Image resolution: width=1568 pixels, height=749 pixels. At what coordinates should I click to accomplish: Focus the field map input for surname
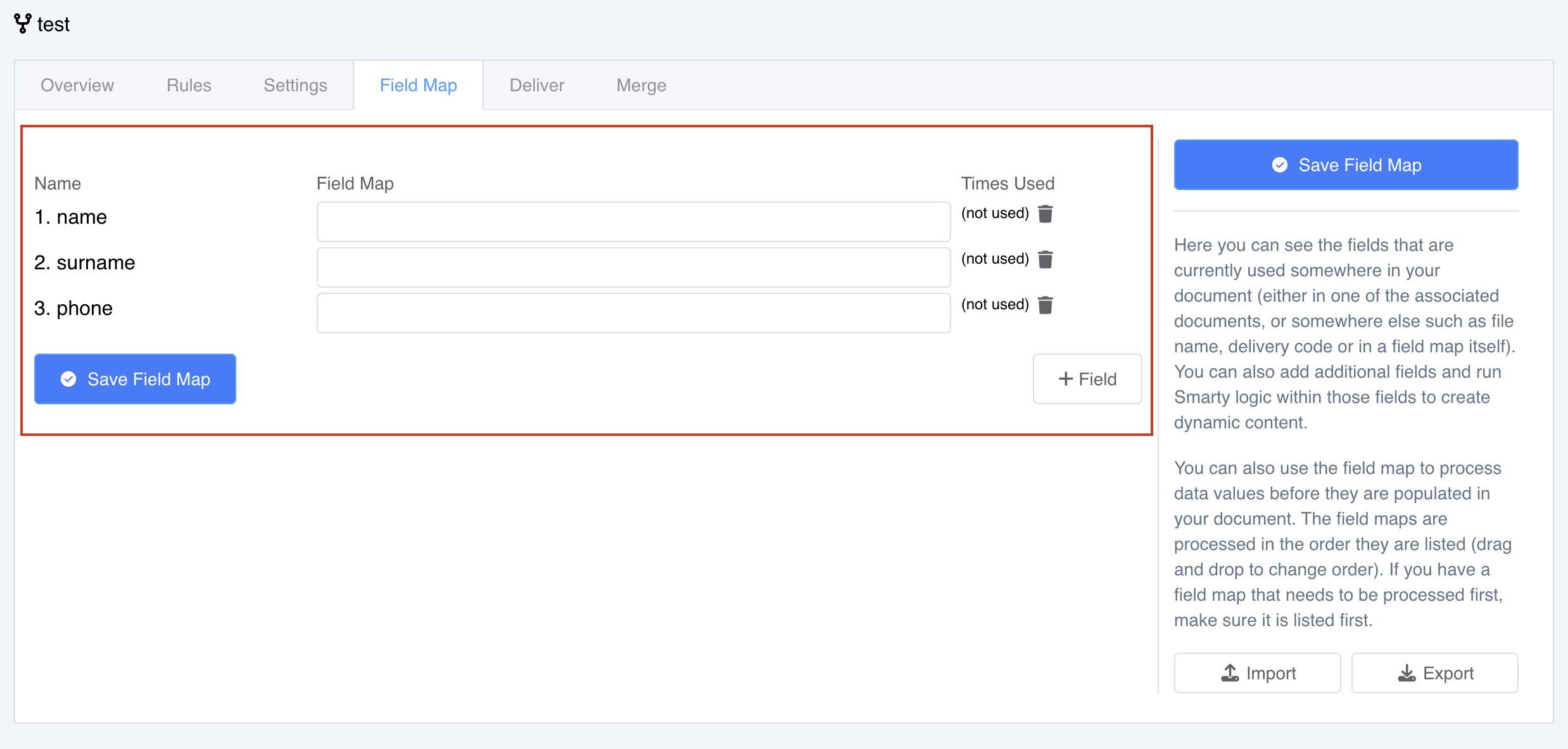click(633, 267)
